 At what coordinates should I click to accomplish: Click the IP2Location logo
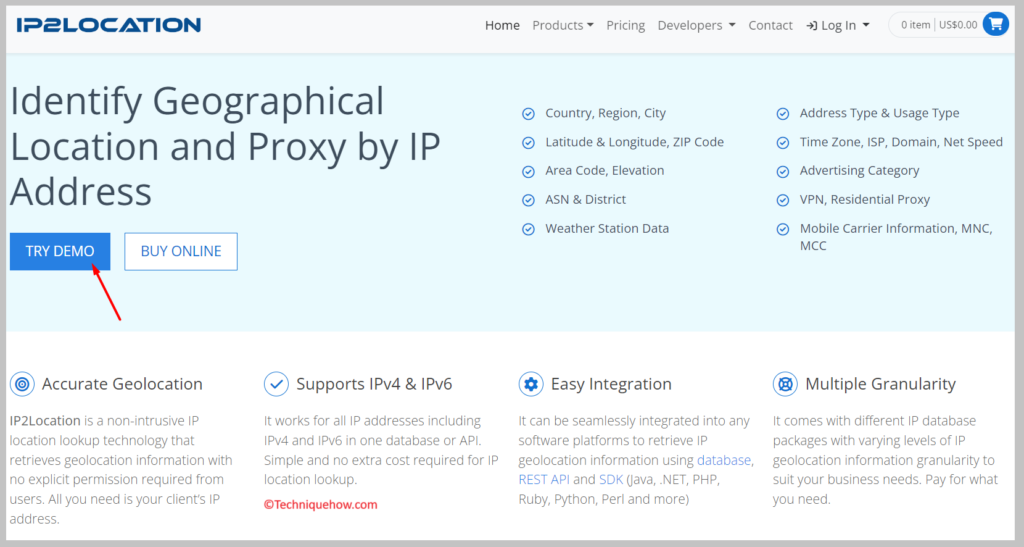coord(108,25)
